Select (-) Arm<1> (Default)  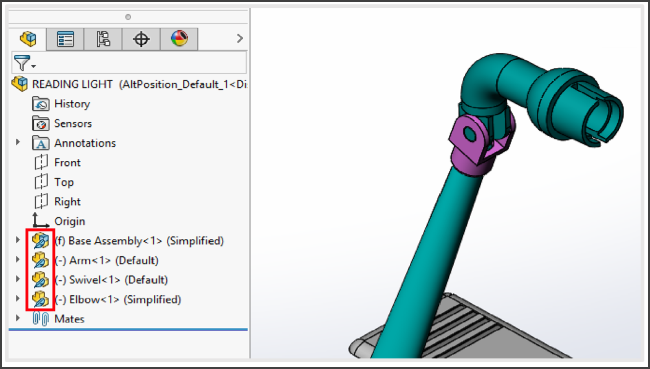click(107, 260)
